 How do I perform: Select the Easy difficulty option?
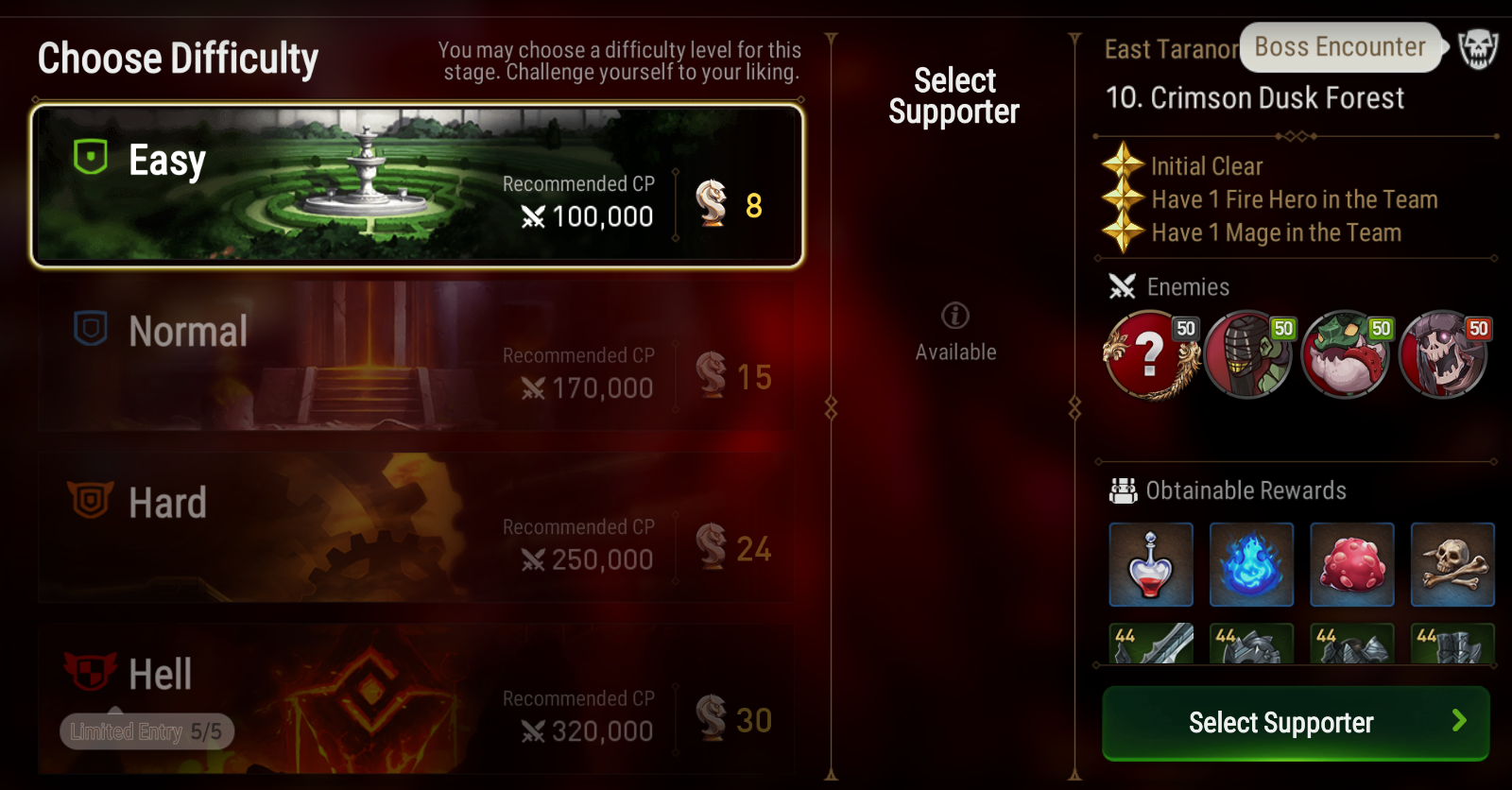[x=418, y=186]
